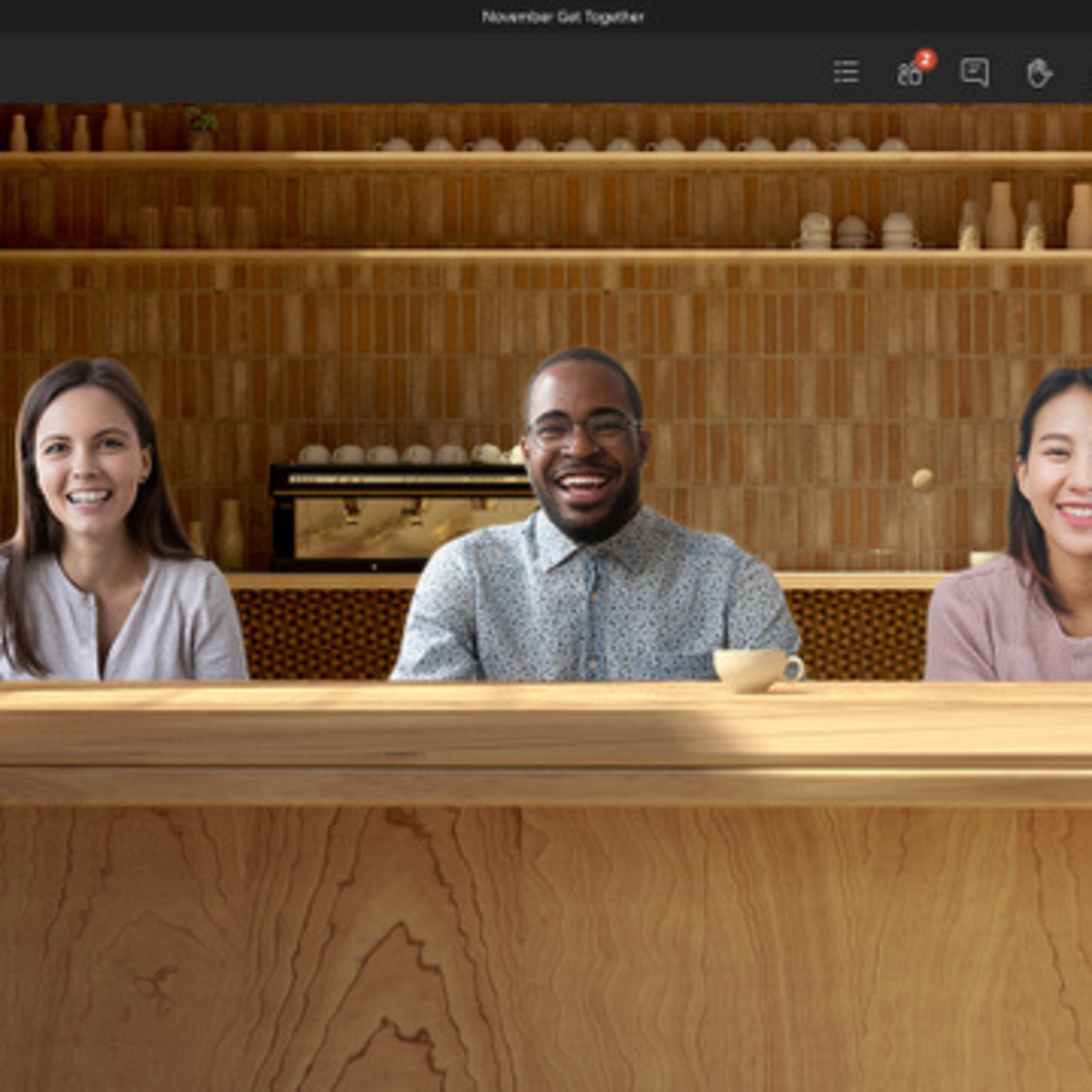
Task: Open the meeting agenda list icon
Action: coord(846,72)
